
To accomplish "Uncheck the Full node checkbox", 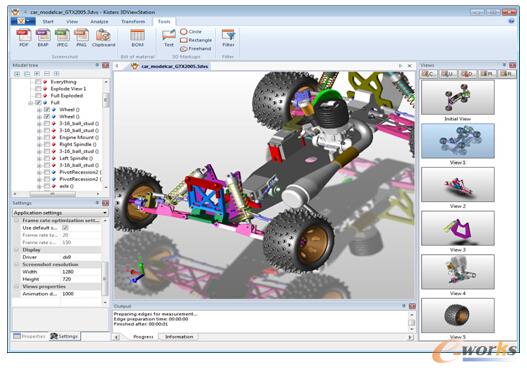I will tap(38, 102).
